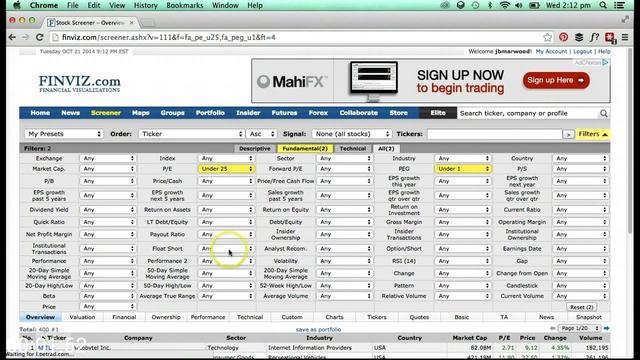Viewport: 640px width, 360px height.
Task: Click the browser forward arrow
Action: (26, 38)
